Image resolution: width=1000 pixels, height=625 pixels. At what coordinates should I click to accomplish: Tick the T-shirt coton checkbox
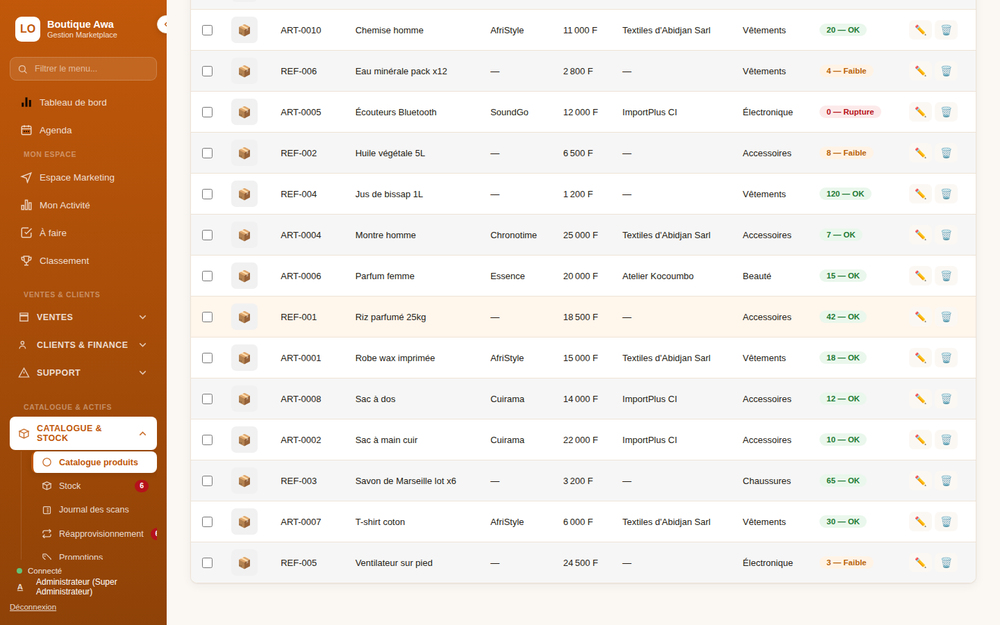[207, 522]
